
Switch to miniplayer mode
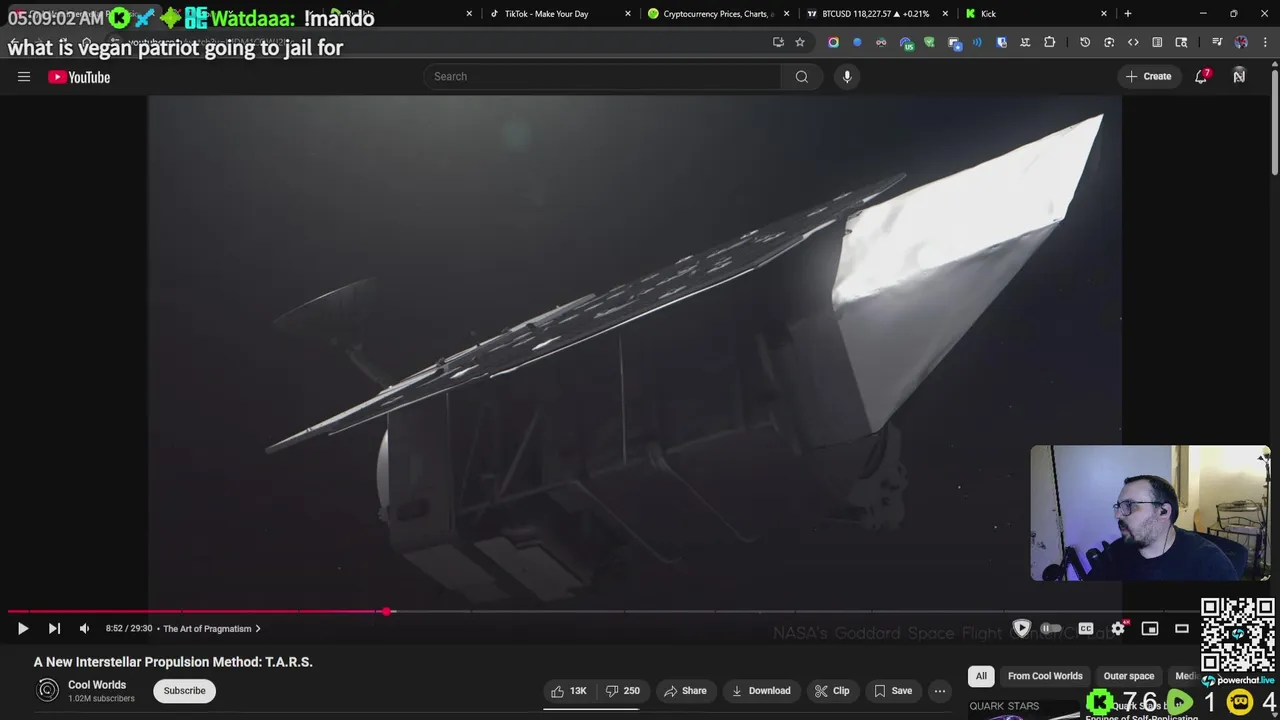1150,629
